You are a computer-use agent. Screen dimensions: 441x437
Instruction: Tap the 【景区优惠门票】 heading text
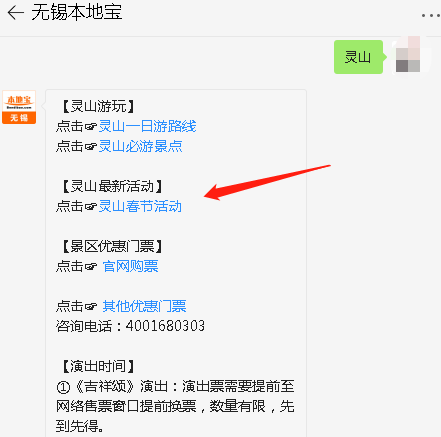[112, 246]
